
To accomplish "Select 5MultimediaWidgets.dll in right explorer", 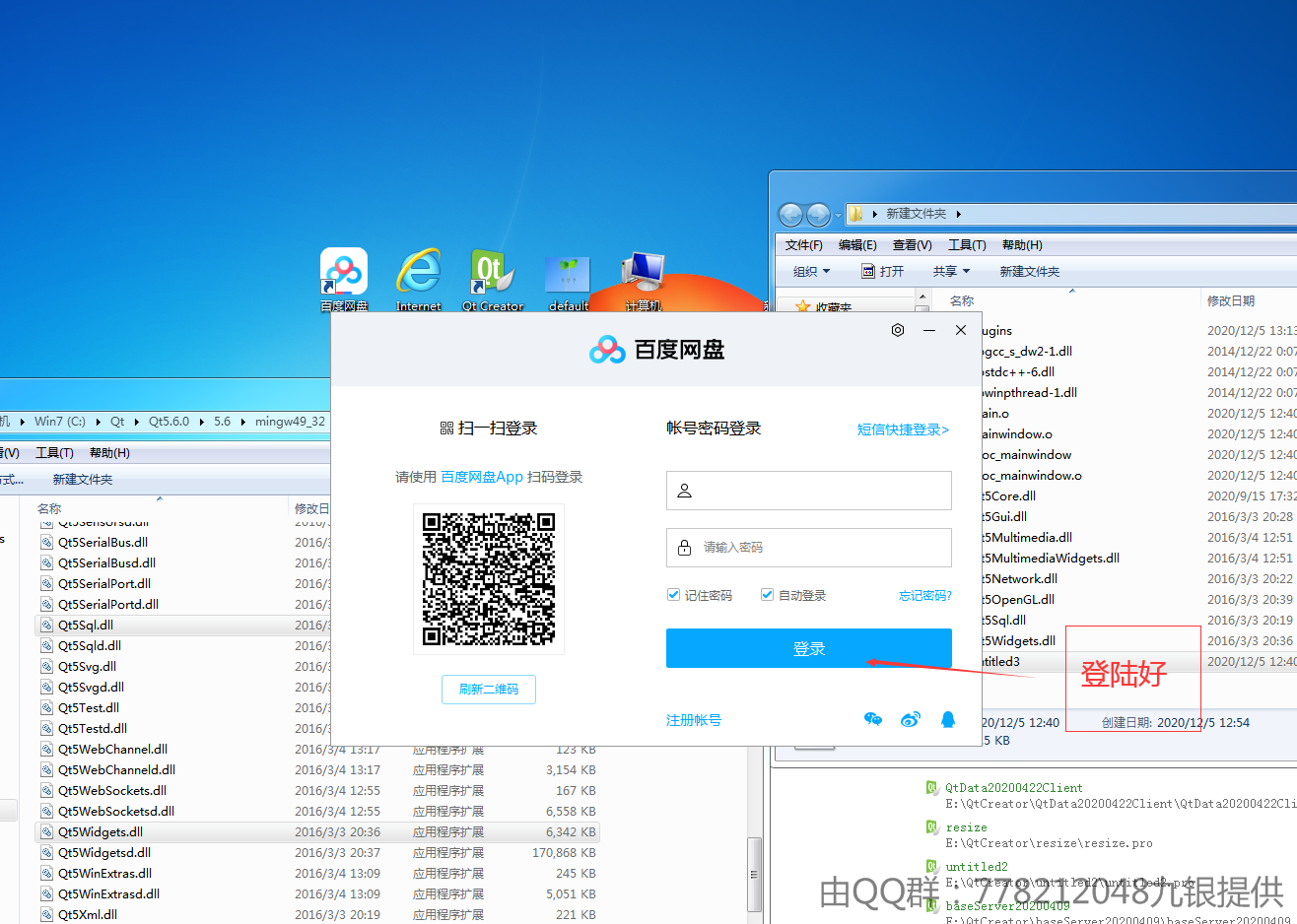I will pyautogui.click(x=1051, y=558).
